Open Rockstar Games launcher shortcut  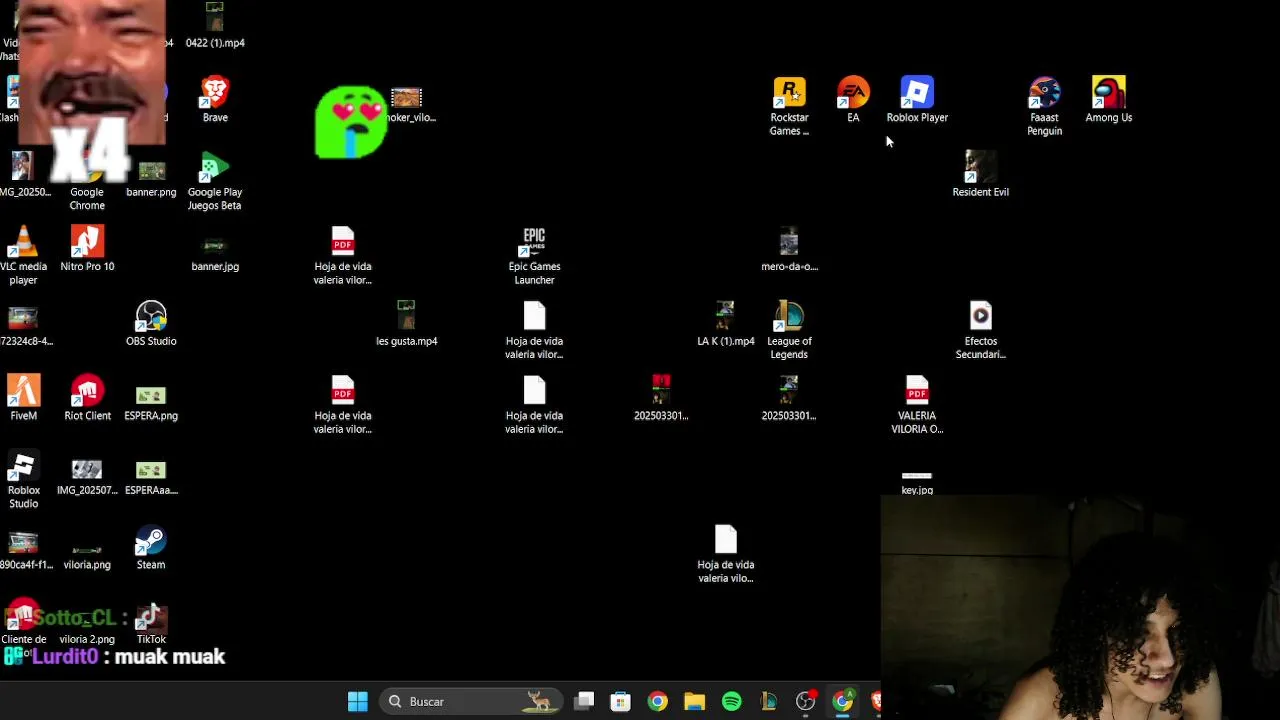tap(789, 106)
